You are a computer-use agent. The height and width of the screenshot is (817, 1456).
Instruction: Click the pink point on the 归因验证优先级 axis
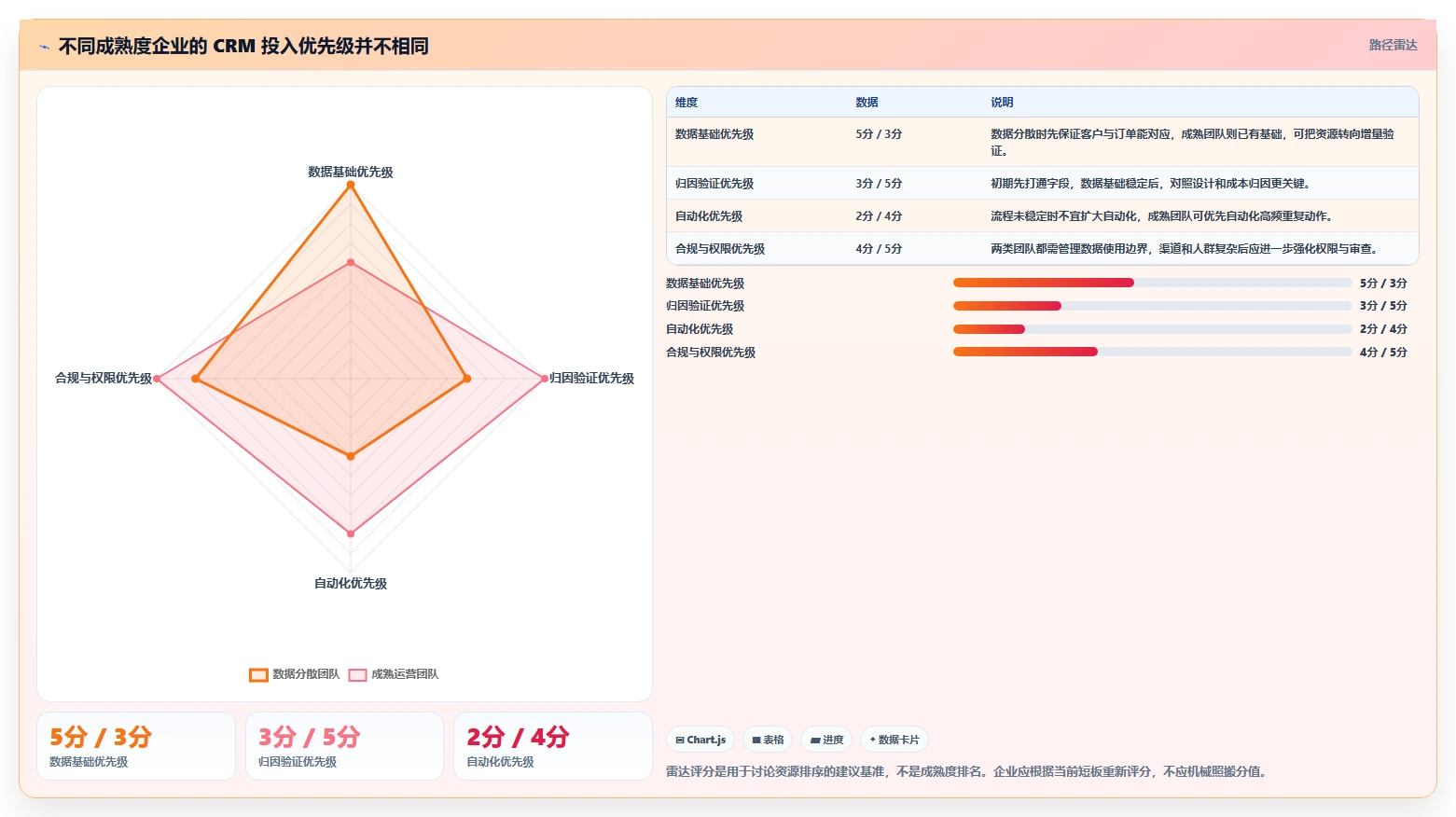pos(545,379)
